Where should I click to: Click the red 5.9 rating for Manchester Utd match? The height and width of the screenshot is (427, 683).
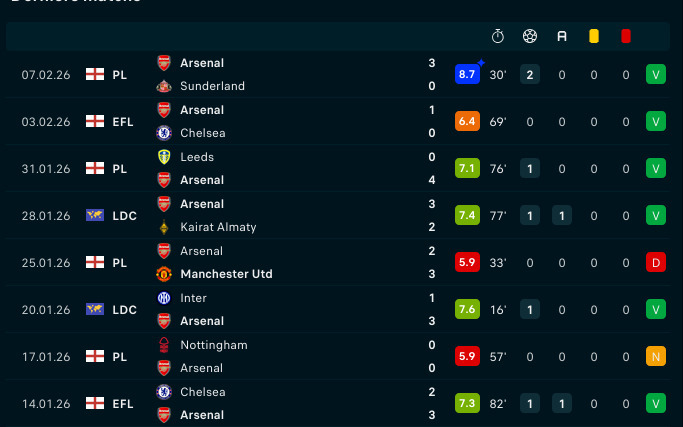click(x=467, y=262)
